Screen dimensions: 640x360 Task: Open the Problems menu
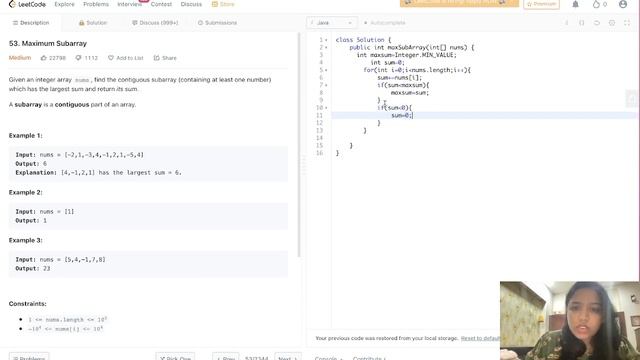point(96,4)
